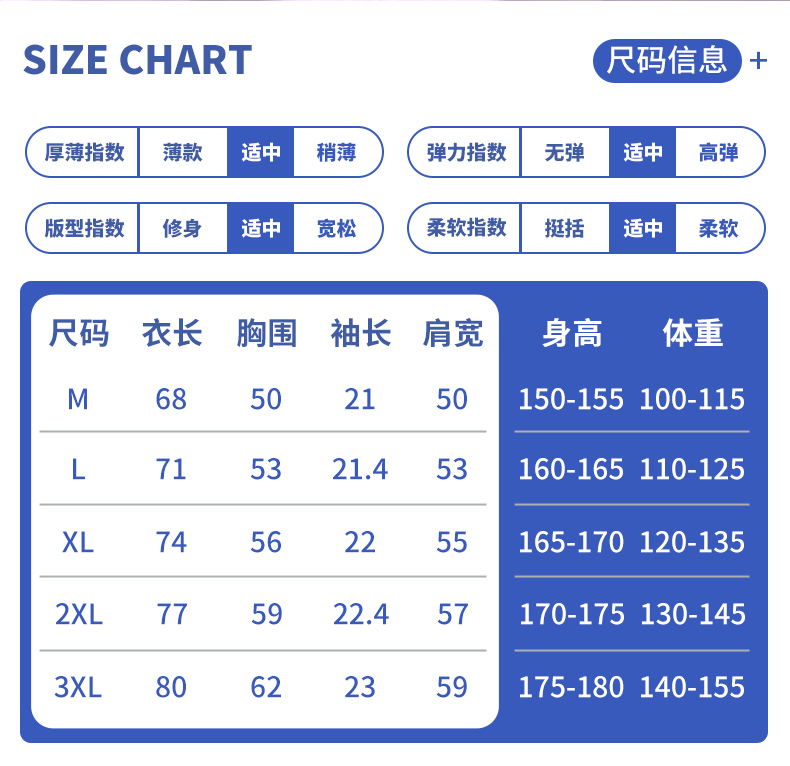Click the 体重 column header
Viewport: 790px width, 766px height.
(693, 333)
